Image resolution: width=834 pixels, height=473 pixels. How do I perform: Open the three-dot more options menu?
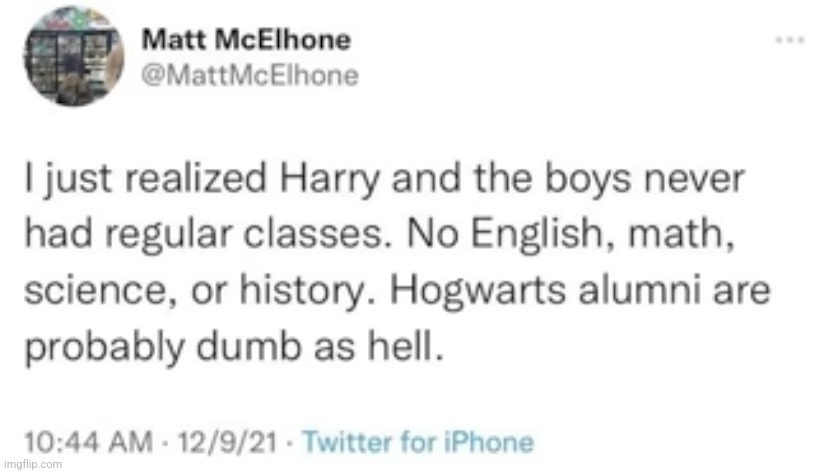tap(790, 40)
